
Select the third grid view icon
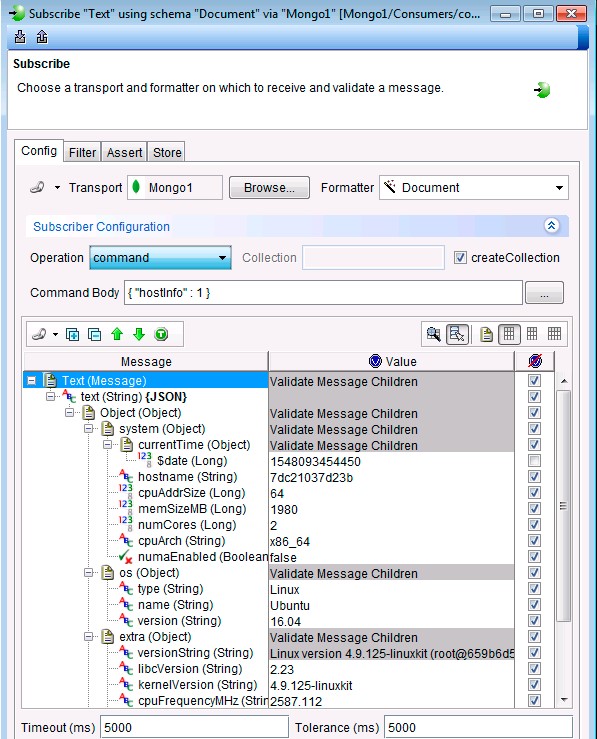click(555, 334)
